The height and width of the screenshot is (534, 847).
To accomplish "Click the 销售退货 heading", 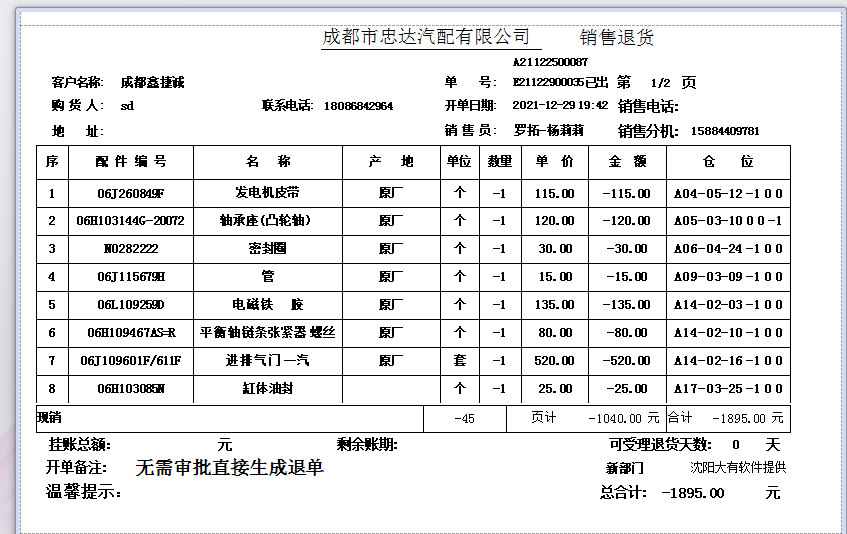I will (x=616, y=38).
